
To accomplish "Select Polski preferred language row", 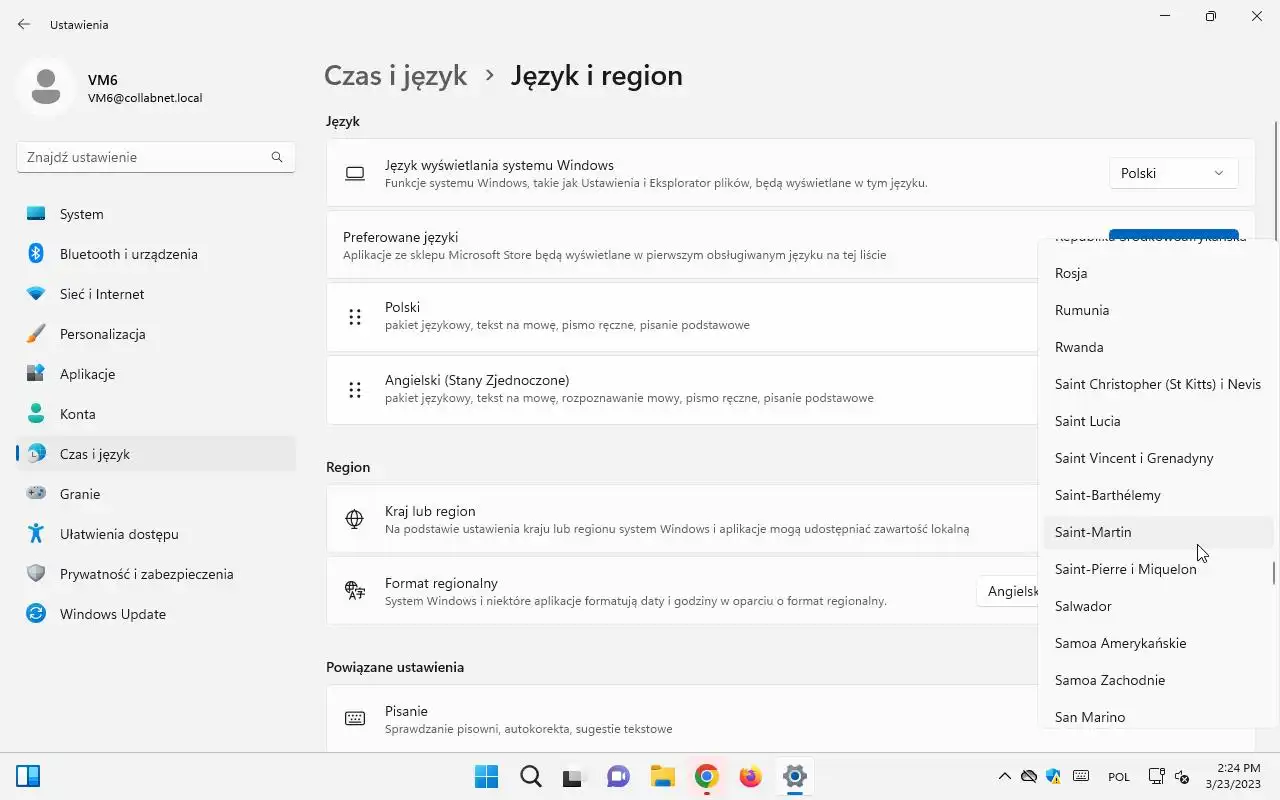I will click(682, 317).
